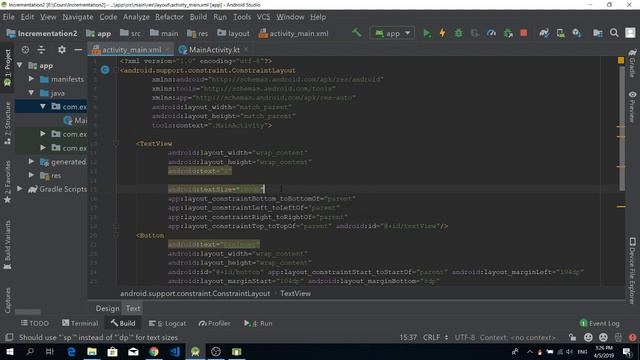This screenshot has height=360, width=640.
Task: Open the Logcat tool window
Action: click(x=167, y=323)
